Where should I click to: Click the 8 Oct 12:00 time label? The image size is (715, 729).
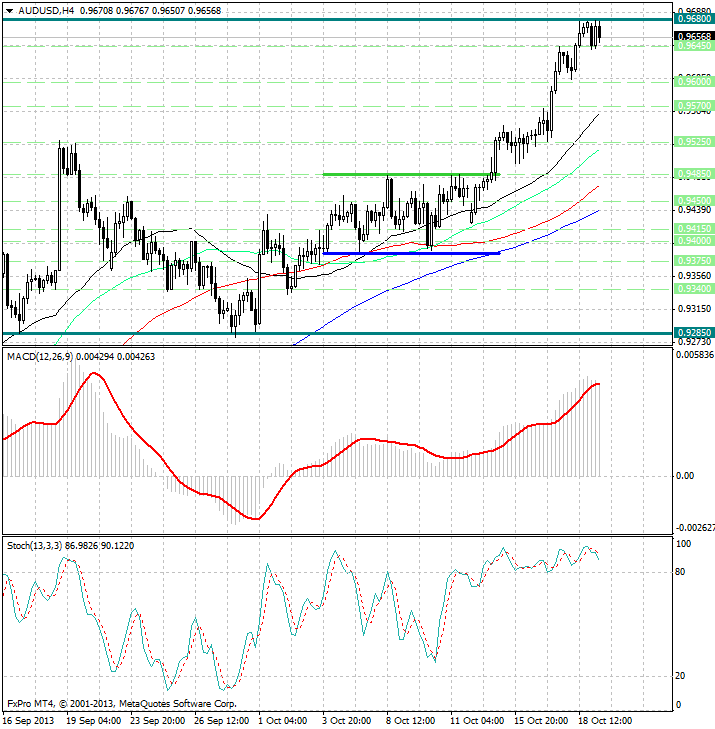tap(411, 720)
